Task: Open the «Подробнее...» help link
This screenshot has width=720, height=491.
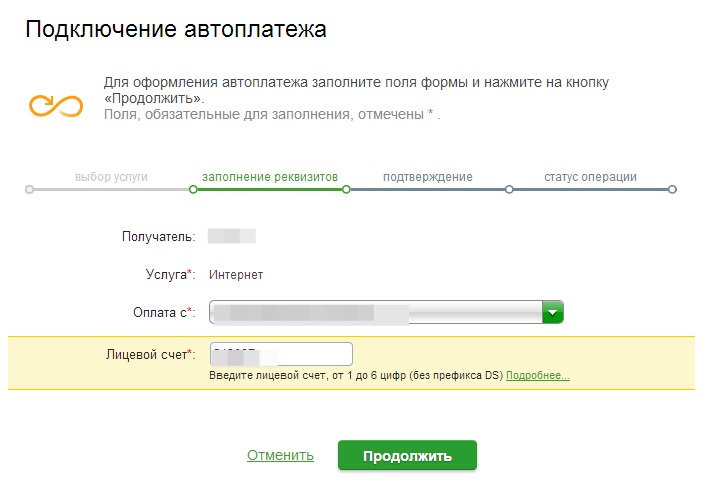Action: coord(538,376)
